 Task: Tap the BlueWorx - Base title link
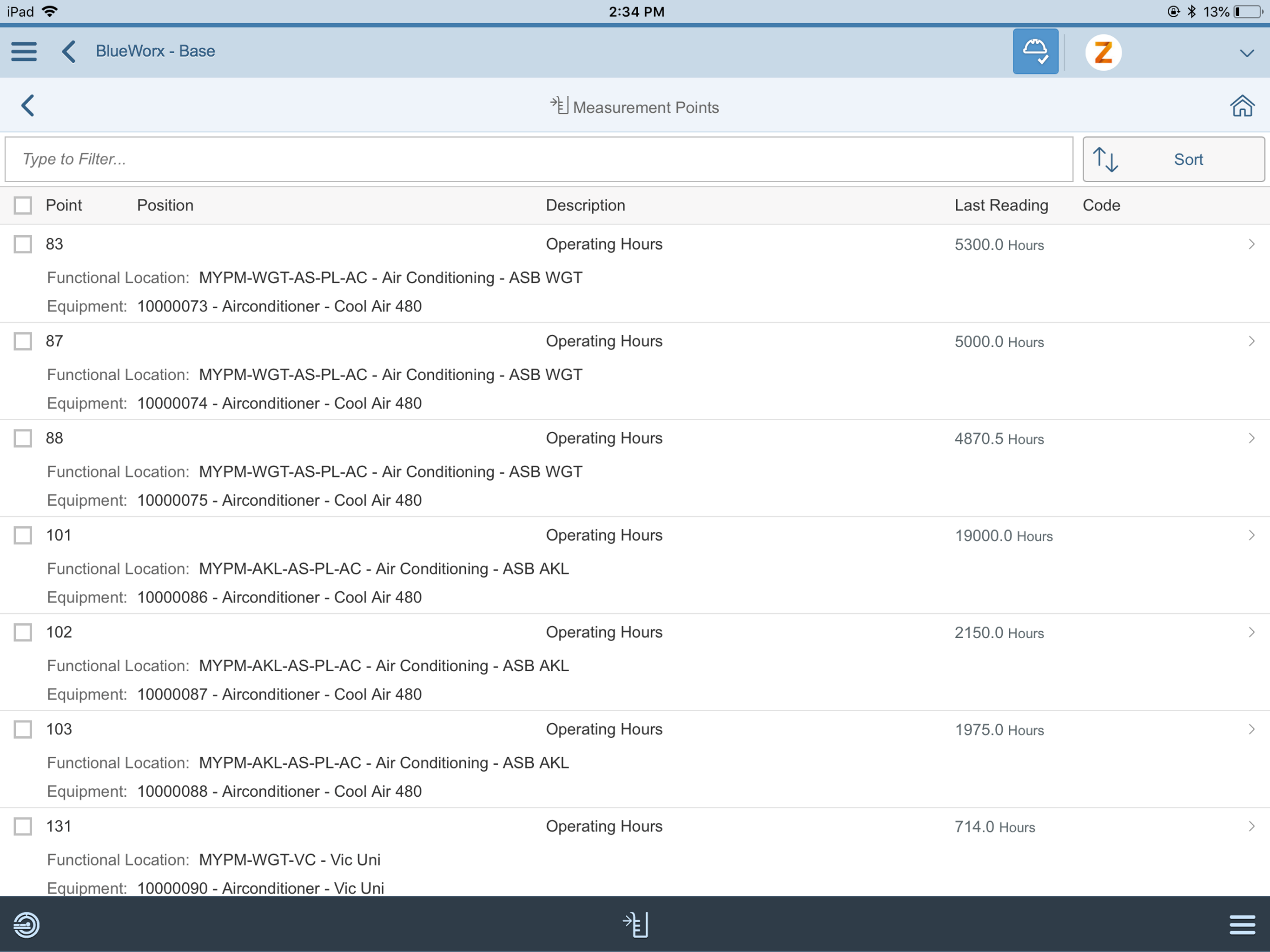tap(155, 52)
